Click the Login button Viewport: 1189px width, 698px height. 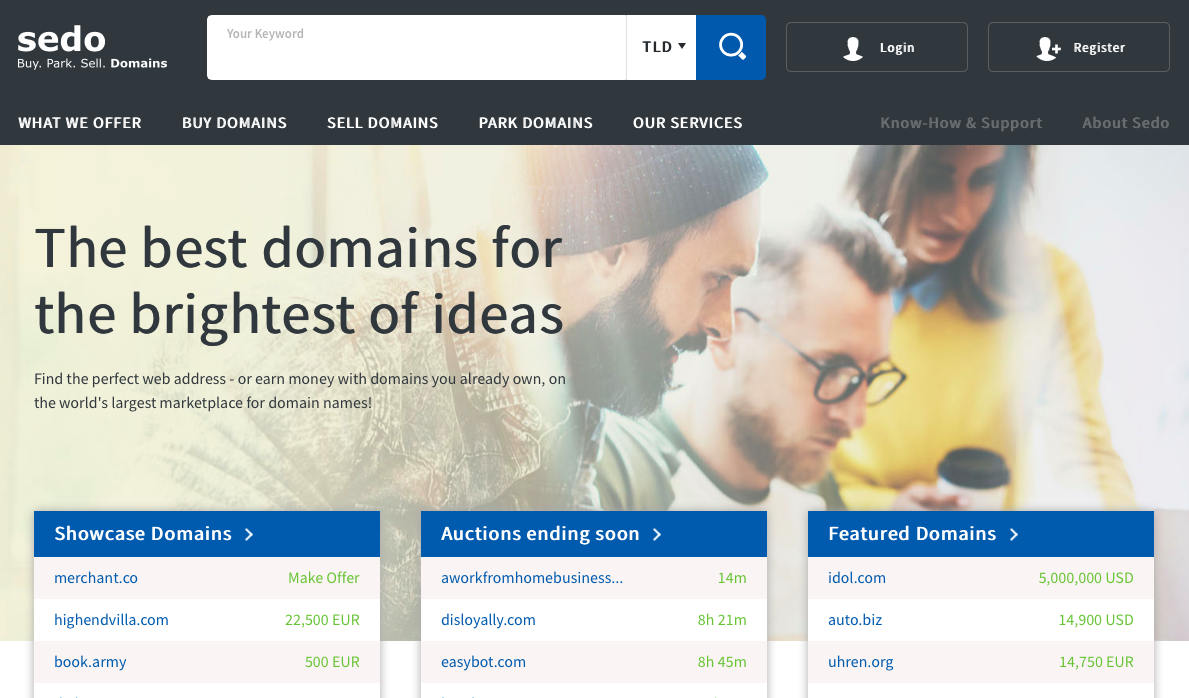point(877,47)
